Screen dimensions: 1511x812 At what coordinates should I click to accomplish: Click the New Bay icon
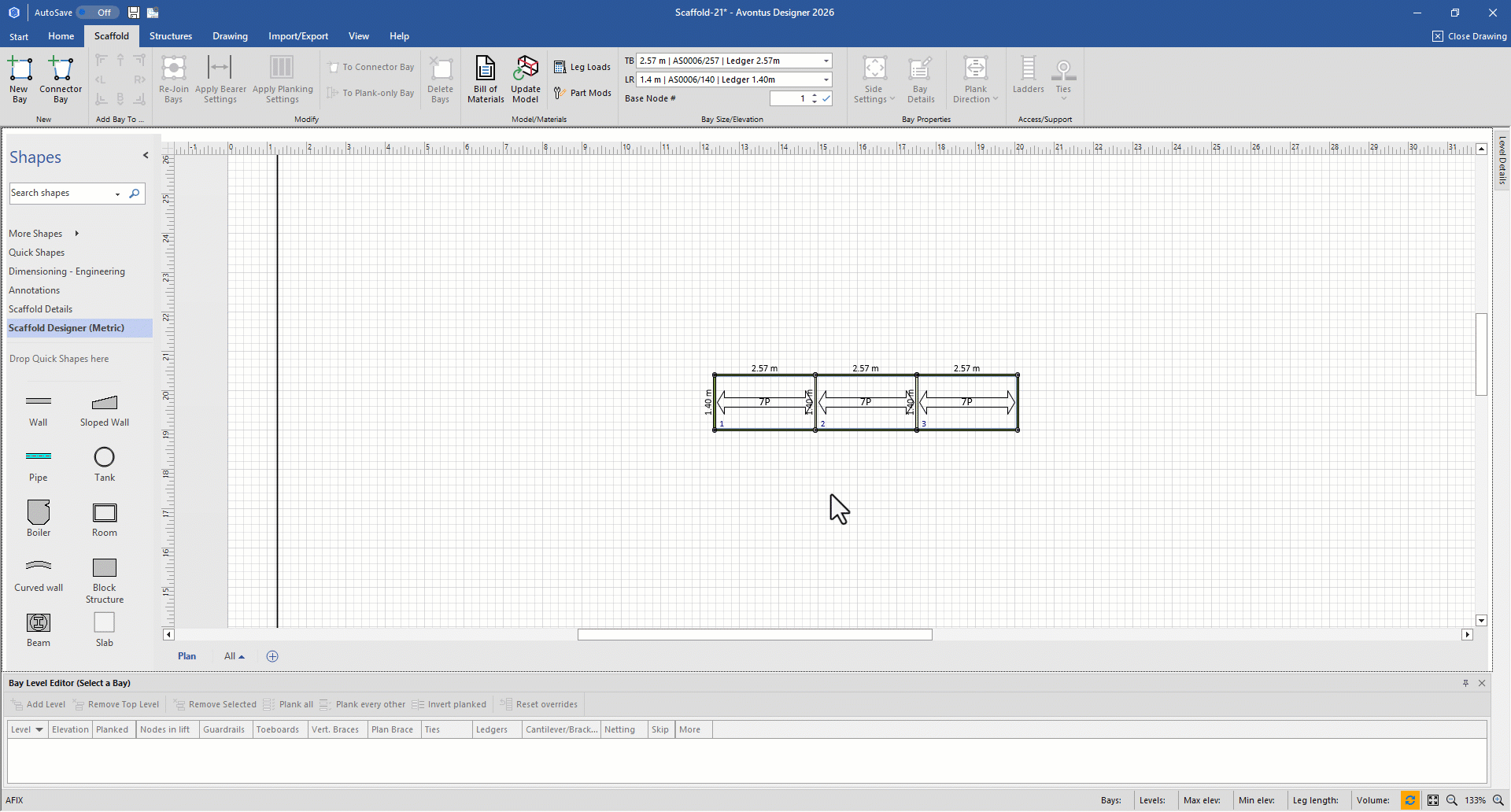click(20, 79)
